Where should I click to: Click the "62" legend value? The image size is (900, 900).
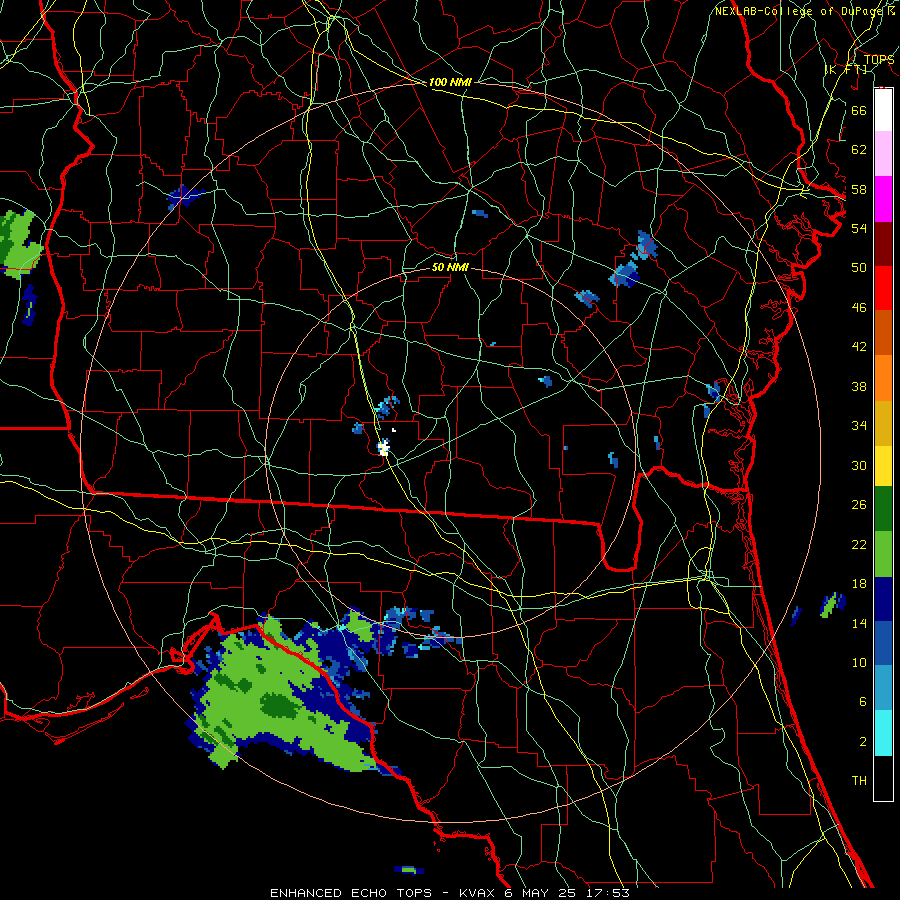[x=859, y=150]
